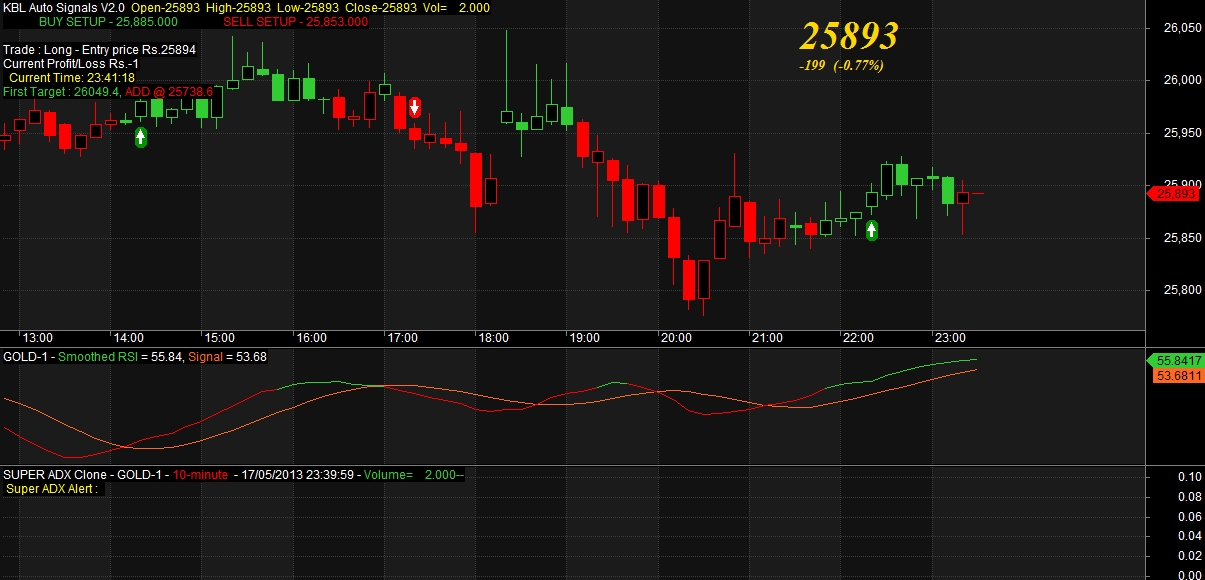Click the 13:00 time axis label
1205x580 pixels.
pos(38,338)
